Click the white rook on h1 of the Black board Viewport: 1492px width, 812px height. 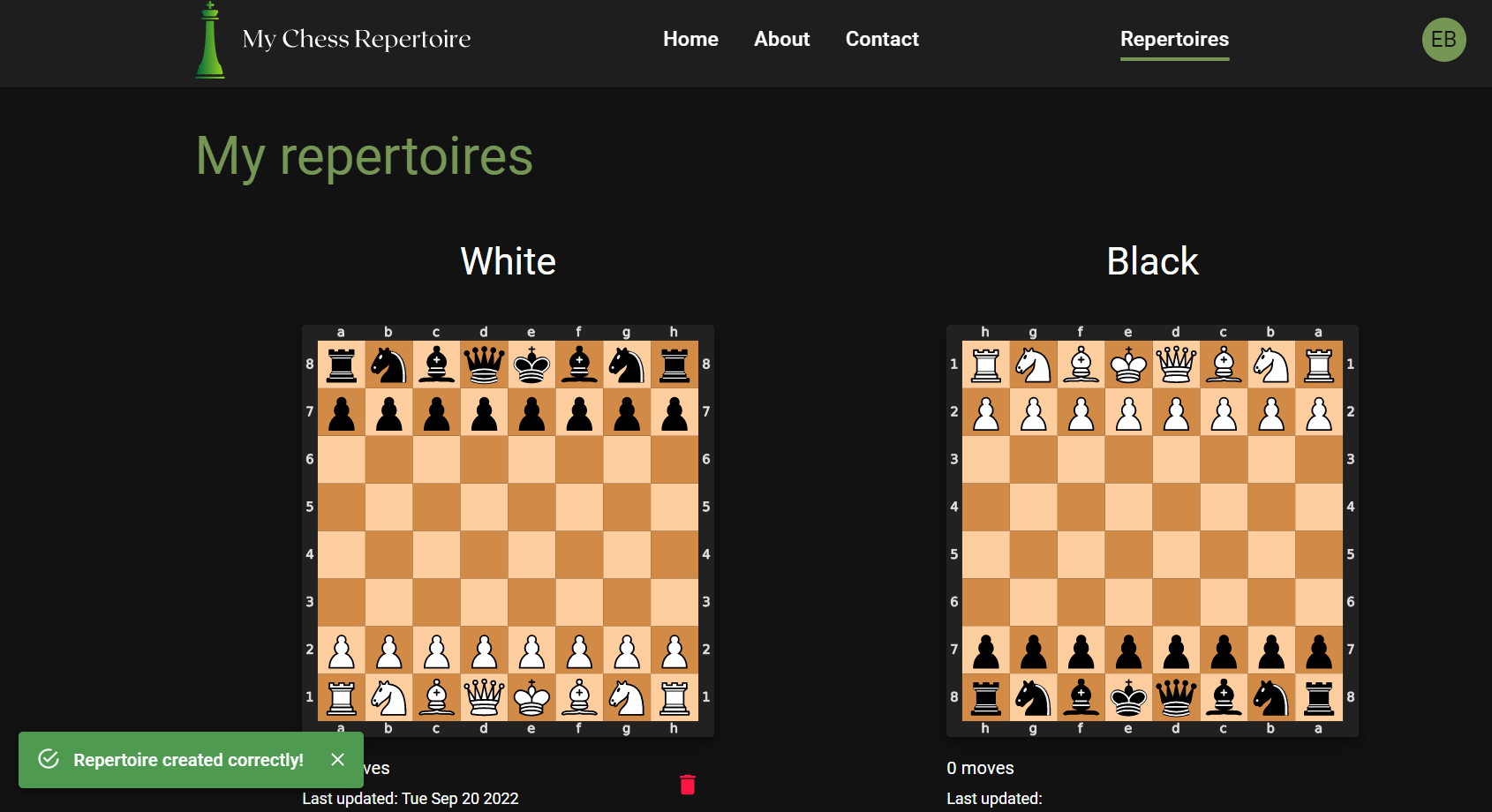(x=985, y=364)
